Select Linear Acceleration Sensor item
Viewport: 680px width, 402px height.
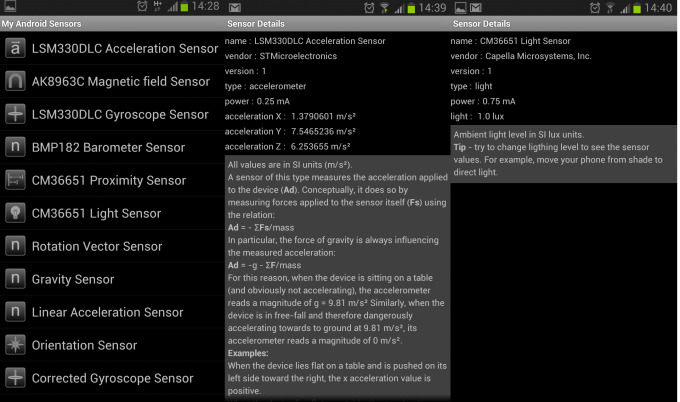107,313
